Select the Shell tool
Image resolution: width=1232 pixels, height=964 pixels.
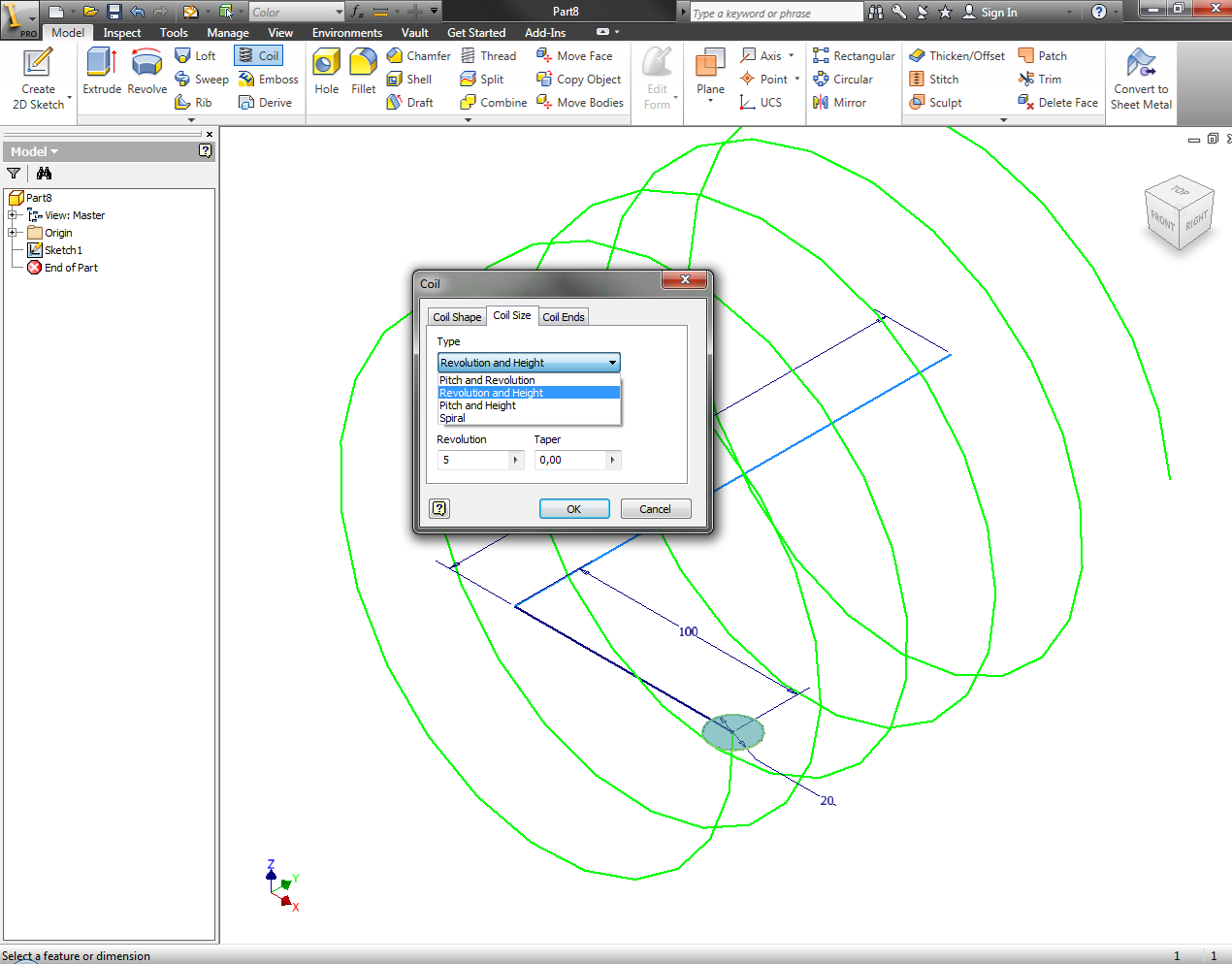(409, 80)
